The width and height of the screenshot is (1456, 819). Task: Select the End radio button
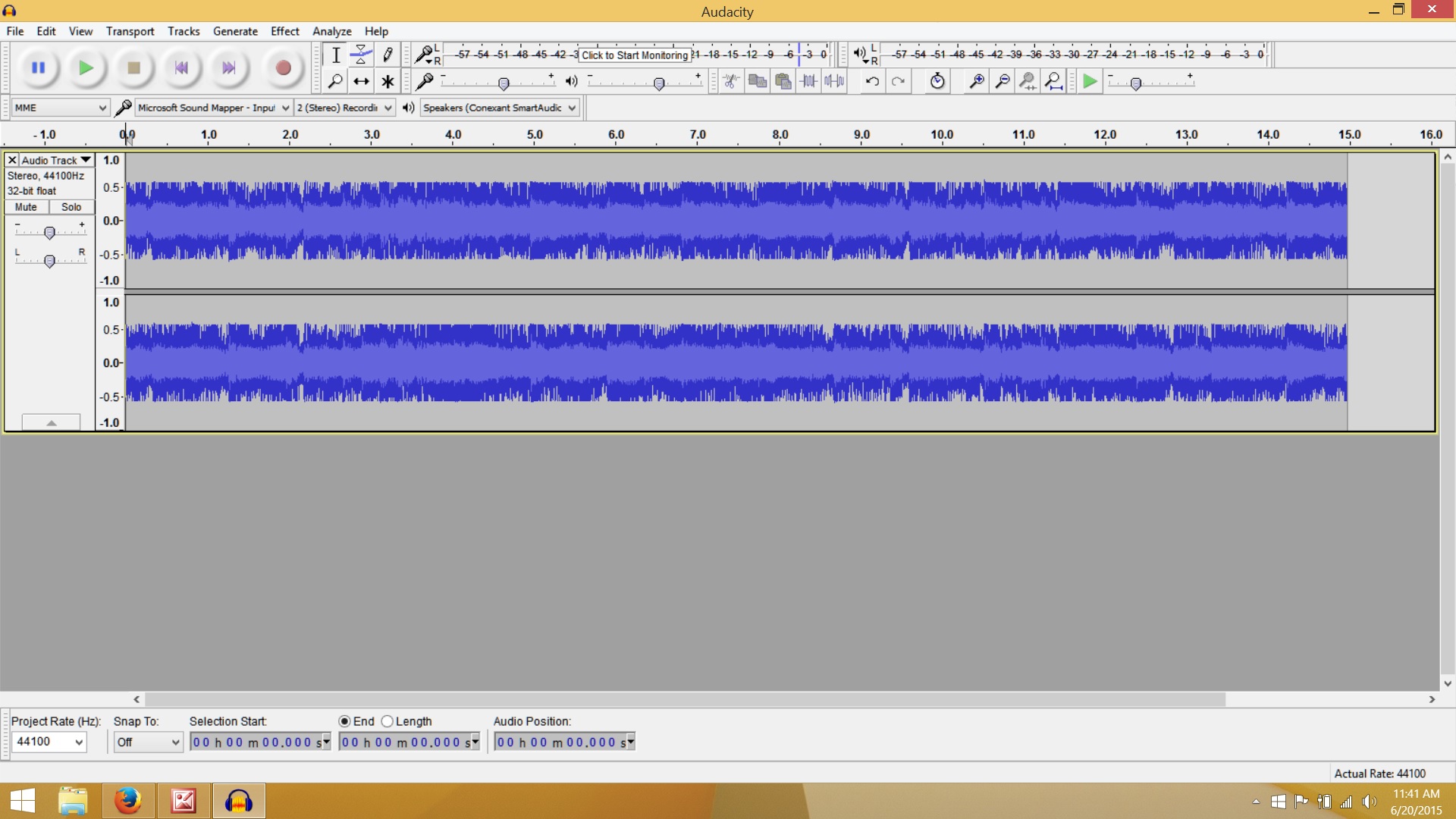click(345, 721)
